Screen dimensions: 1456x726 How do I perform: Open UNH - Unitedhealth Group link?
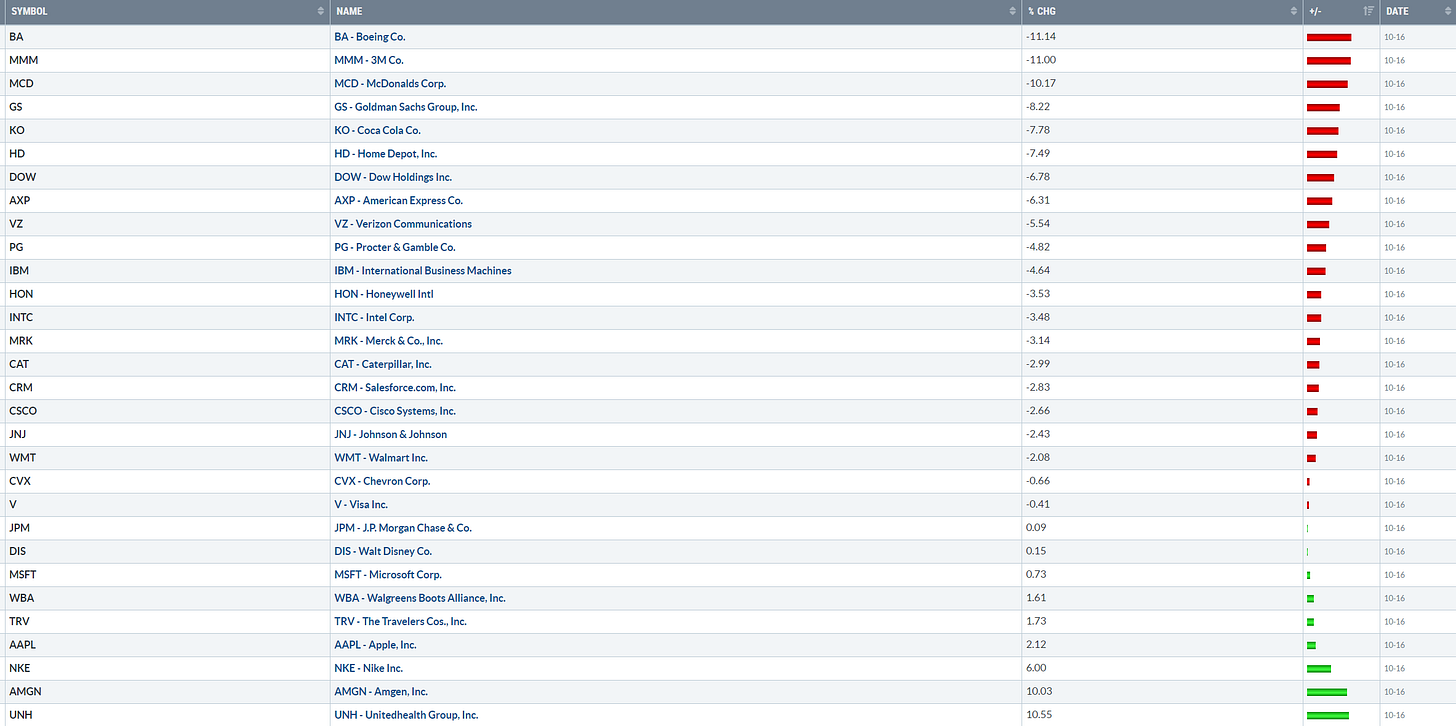[x=406, y=715]
